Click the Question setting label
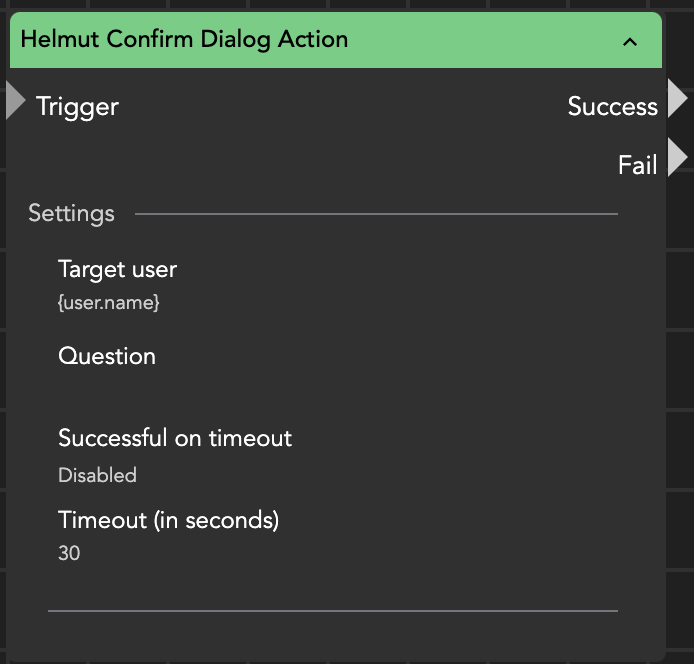The width and height of the screenshot is (694, 664). pyautogui.click(x=107, y=356)
